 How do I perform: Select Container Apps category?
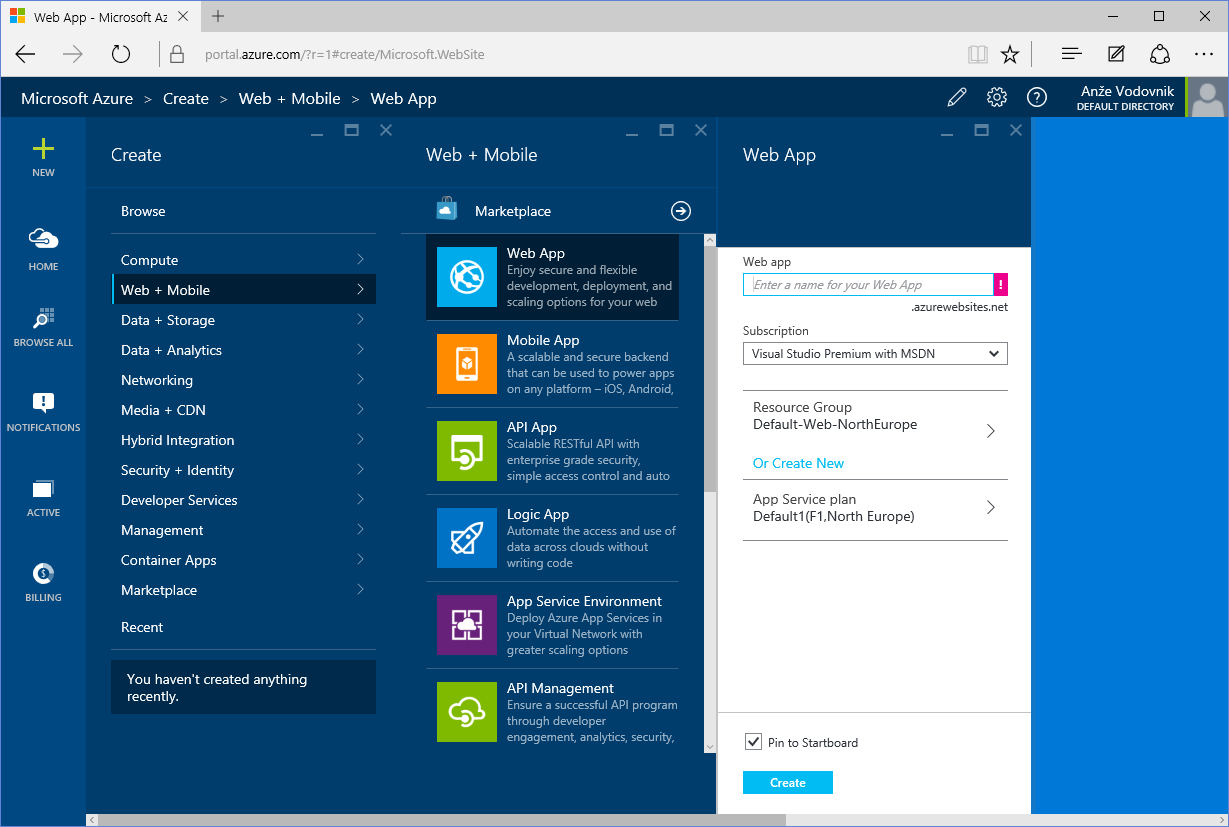tap(244, 560)
